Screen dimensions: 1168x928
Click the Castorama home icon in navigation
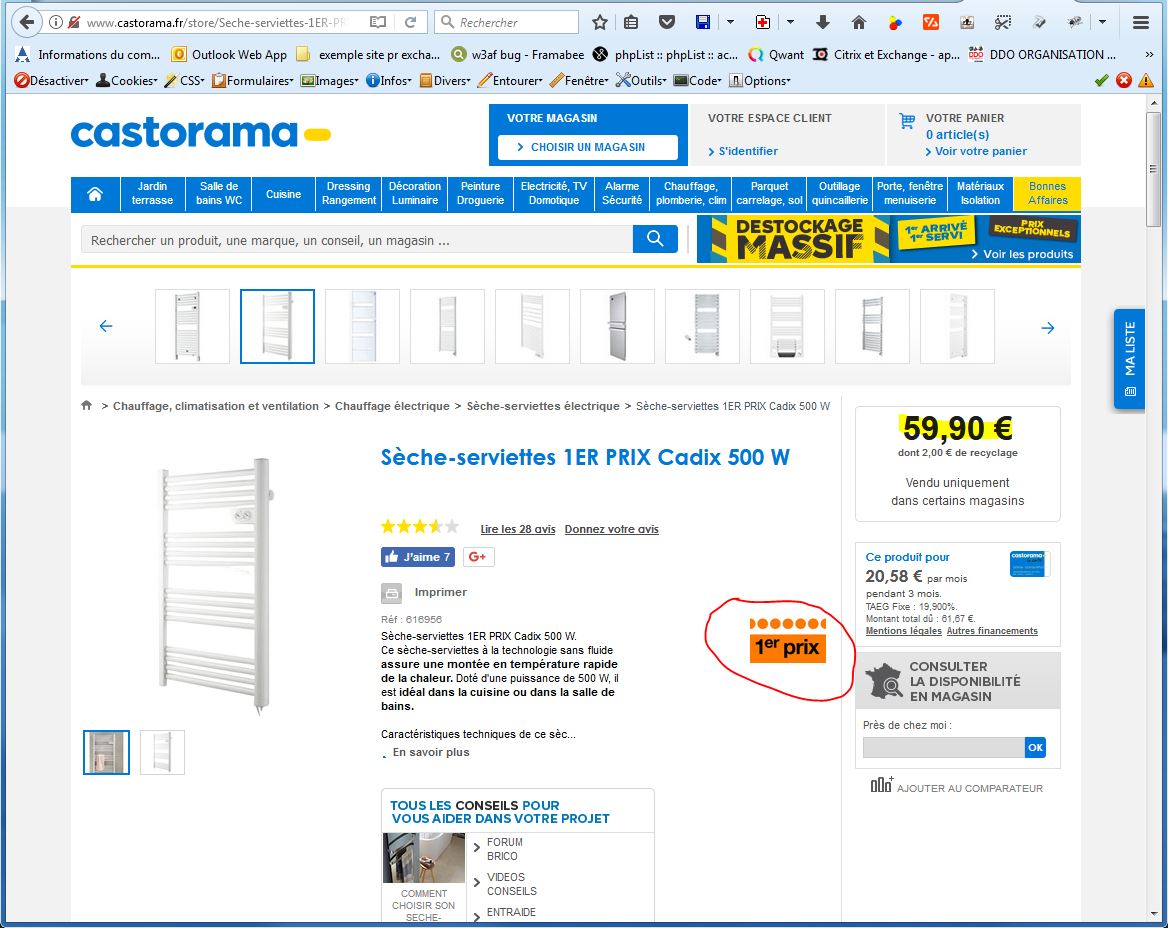pos(95,194)
